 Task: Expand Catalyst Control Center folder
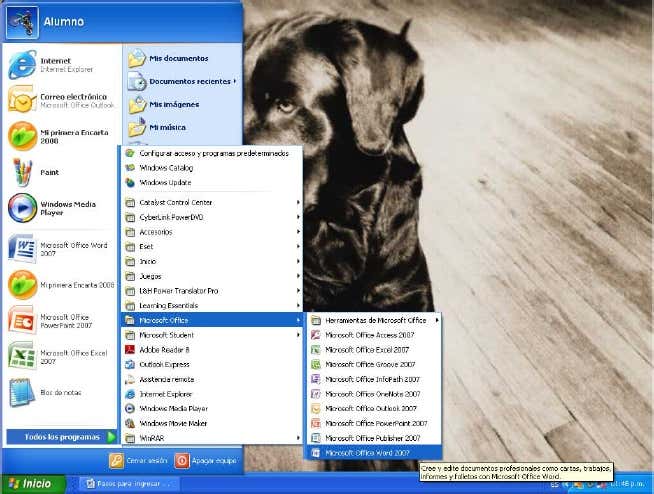pyautogui.click(x=211, y=202)
